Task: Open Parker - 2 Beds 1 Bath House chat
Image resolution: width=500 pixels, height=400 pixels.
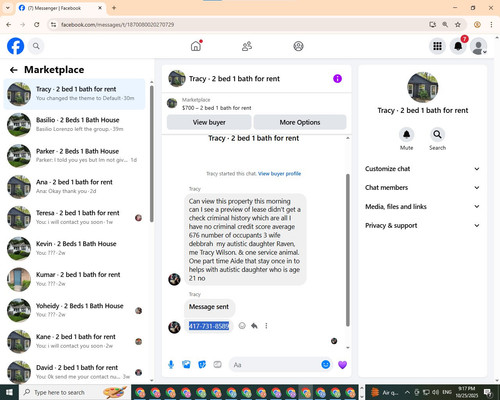Action: (74, 156)
